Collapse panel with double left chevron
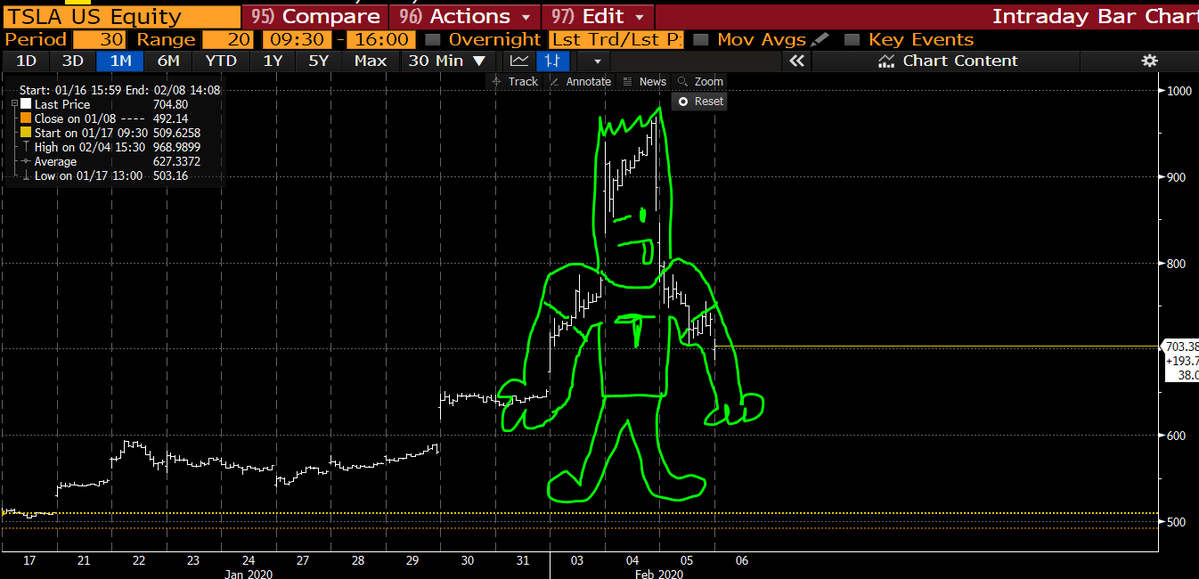Image resolution: width=1199 pixels, height=579 pixels. 797,61
